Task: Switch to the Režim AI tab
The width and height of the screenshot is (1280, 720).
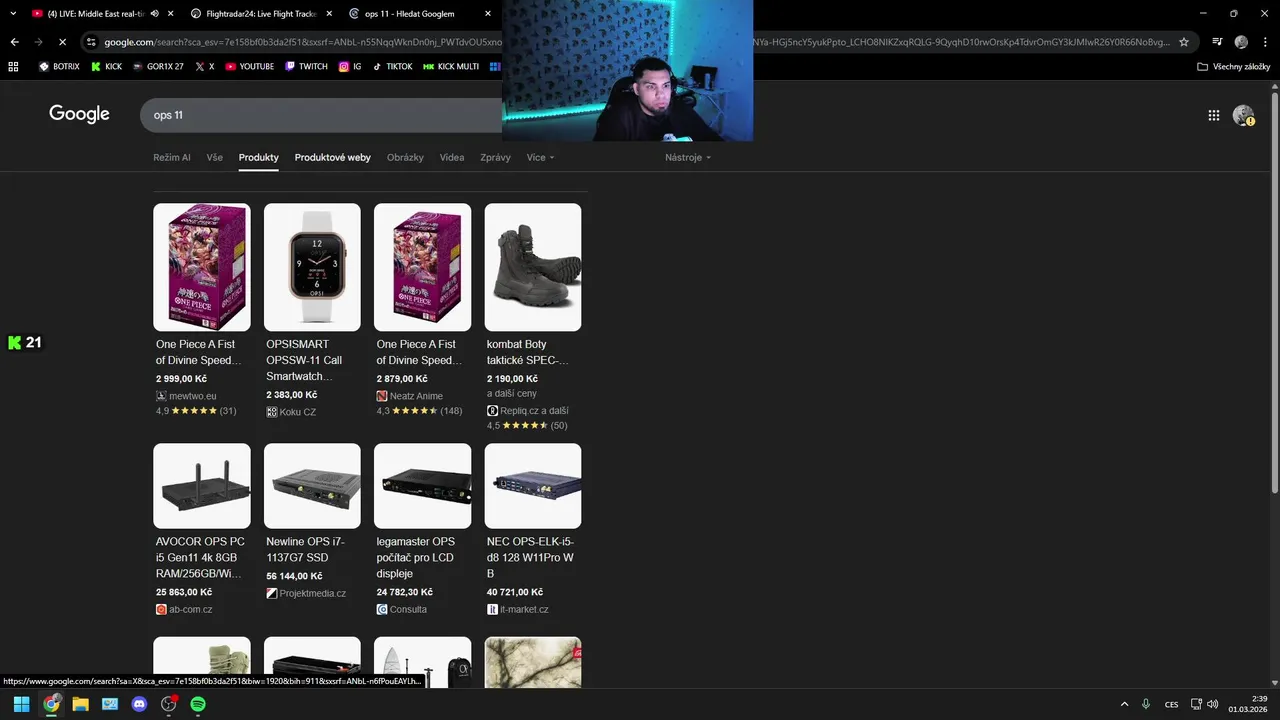Action: pyautogui.click(x=172, y=158)
